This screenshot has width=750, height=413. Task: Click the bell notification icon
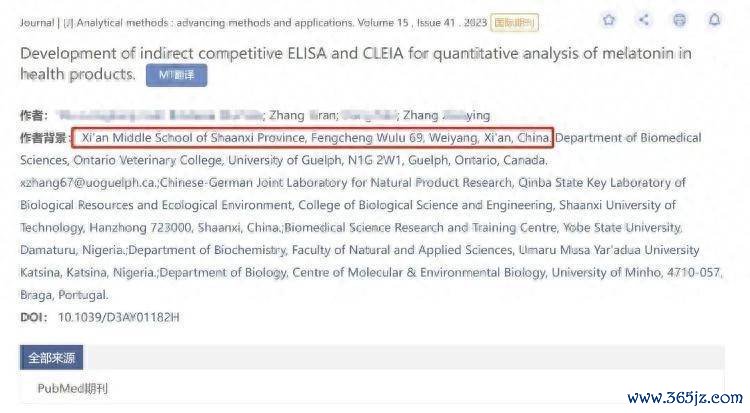715,20
